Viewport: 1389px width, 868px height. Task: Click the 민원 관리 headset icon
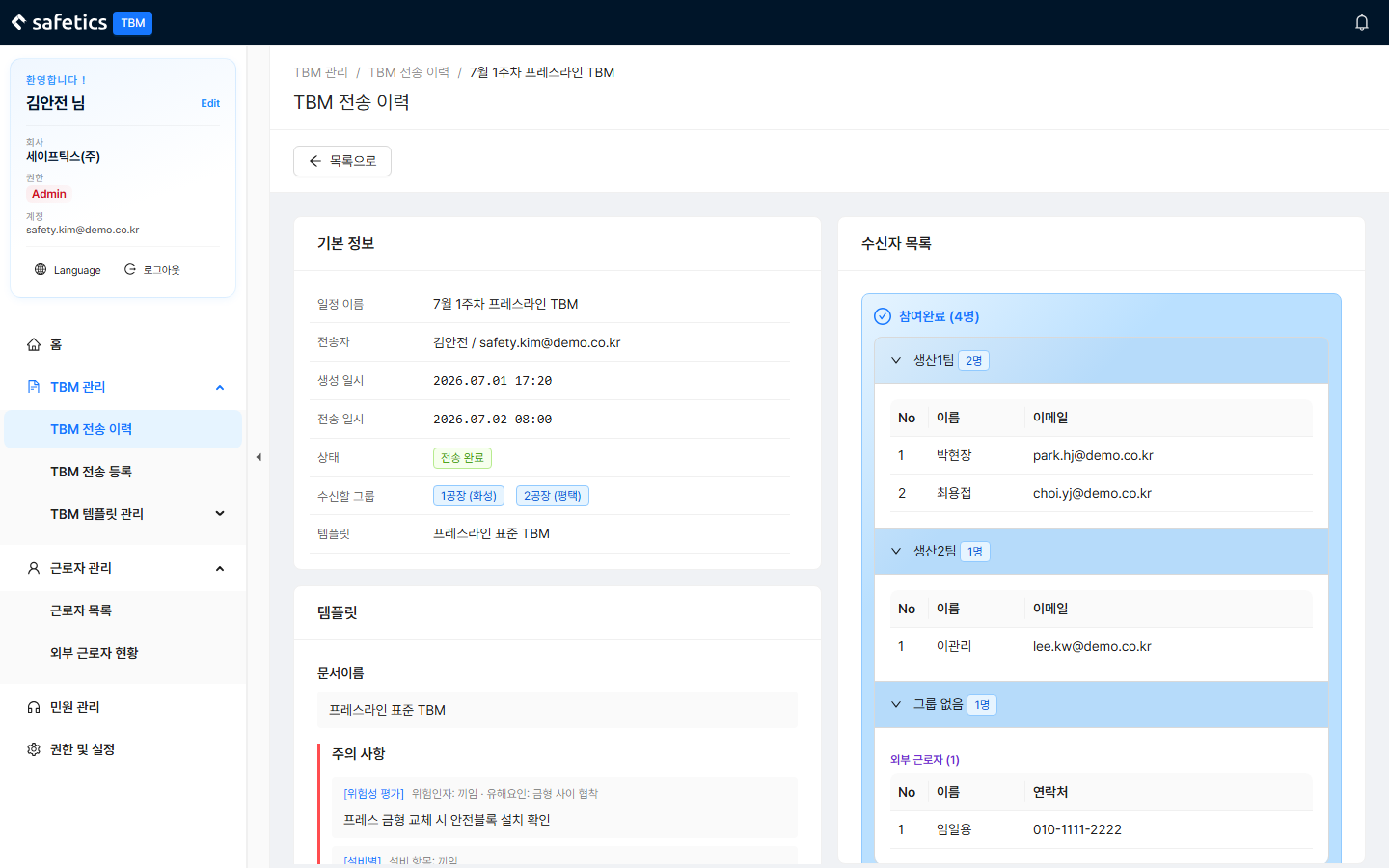(x=34, y=707)
